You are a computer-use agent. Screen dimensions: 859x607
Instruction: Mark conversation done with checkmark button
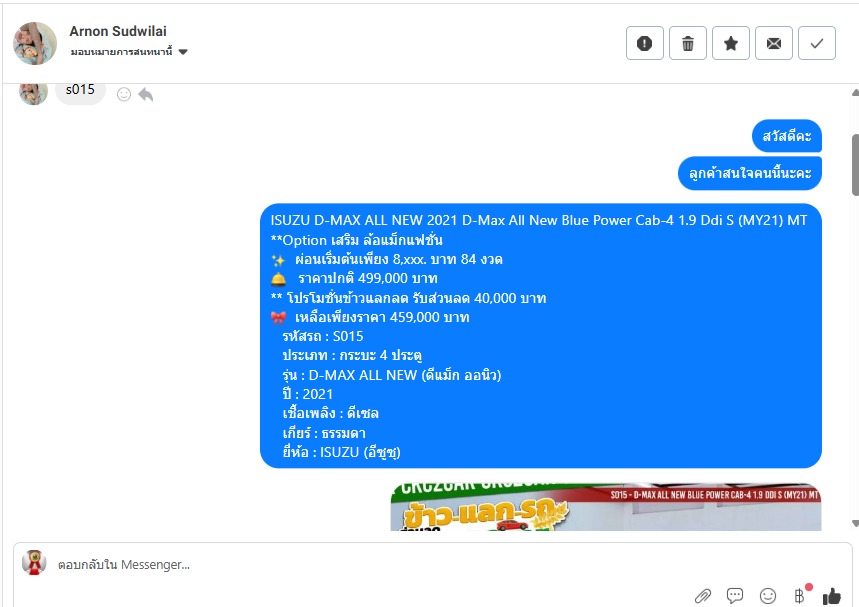817,43
